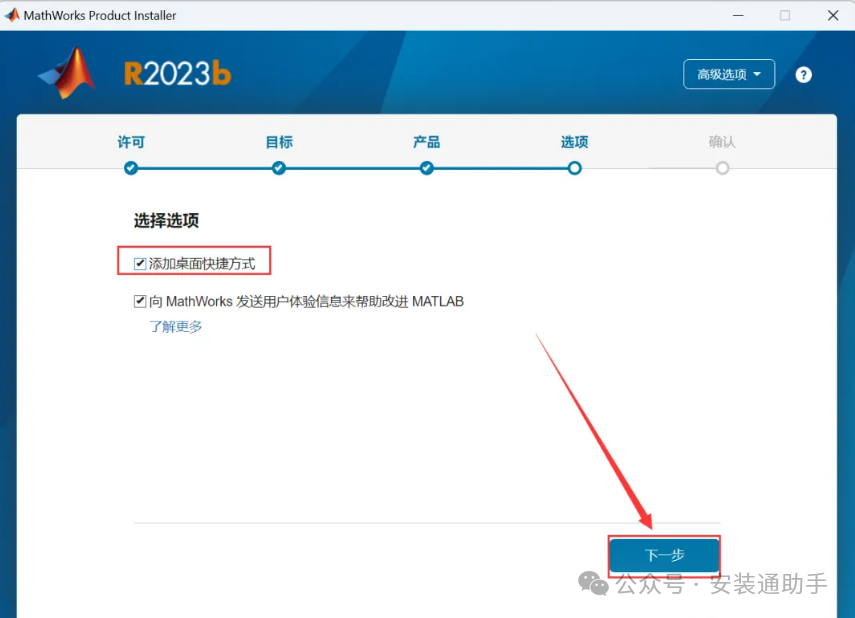Image resolution: width=855 pixels, height=618 pixels.
Task: Click the MathWorks icon in the title bar
Action: pos(12,15)
